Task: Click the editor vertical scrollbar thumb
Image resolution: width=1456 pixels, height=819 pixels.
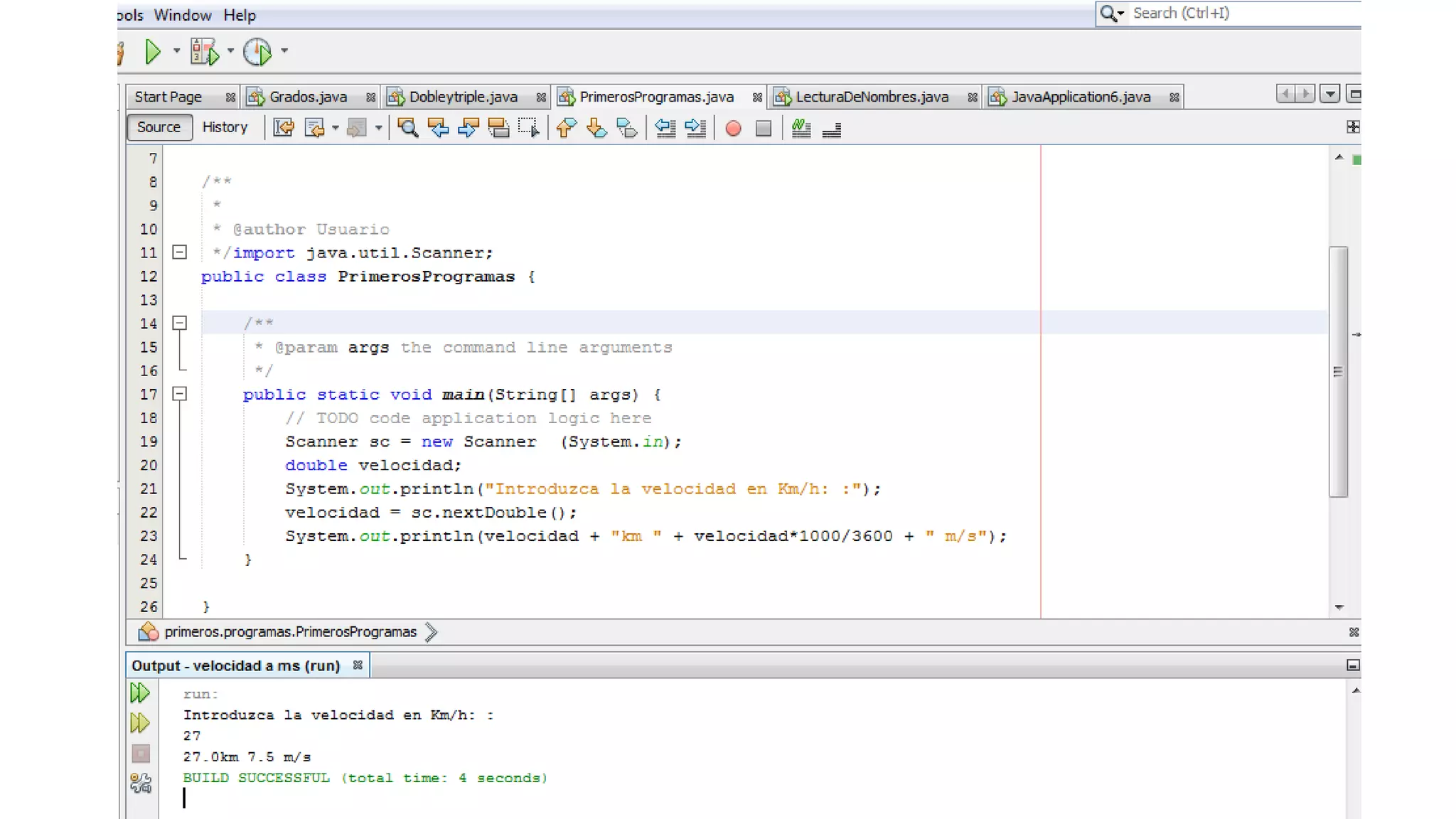Action: point(1339,372)
